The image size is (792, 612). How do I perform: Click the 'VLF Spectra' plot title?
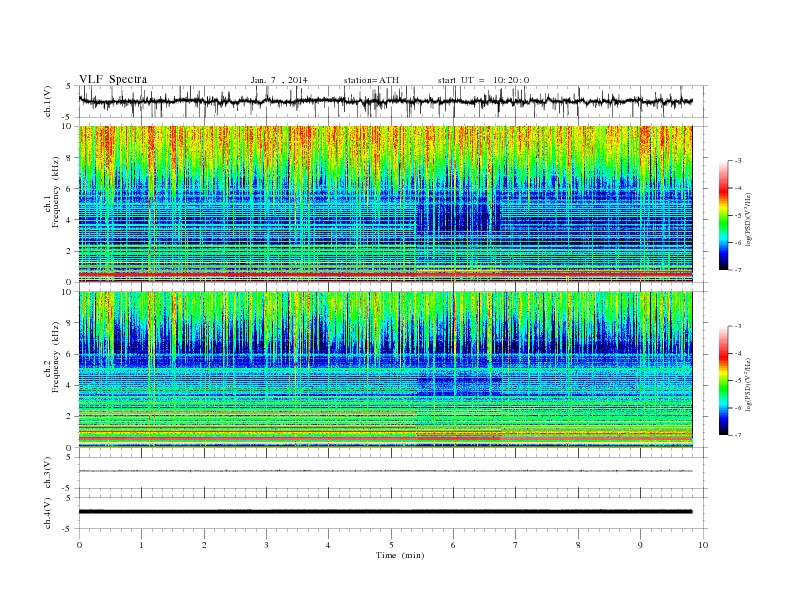pos(113,79)
